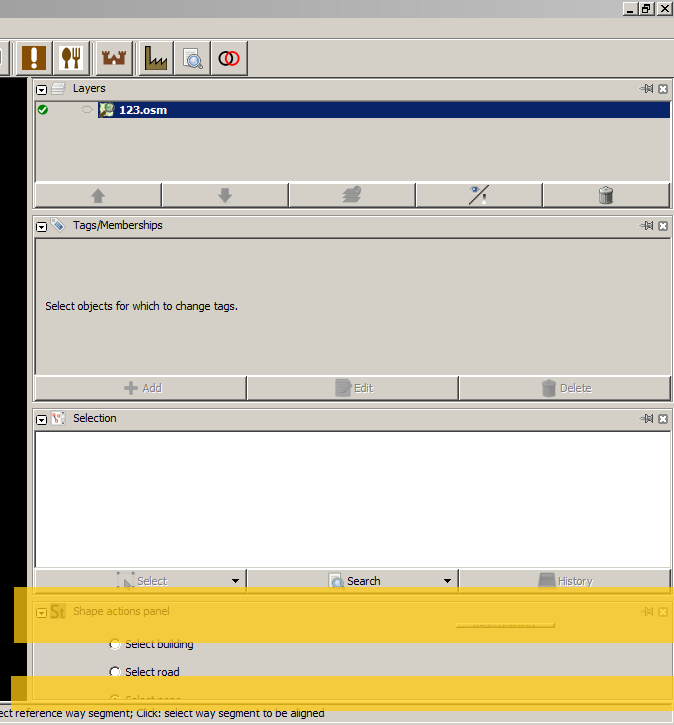
Task: Click the overlapping red circles icon
Action: click(229, 58)
